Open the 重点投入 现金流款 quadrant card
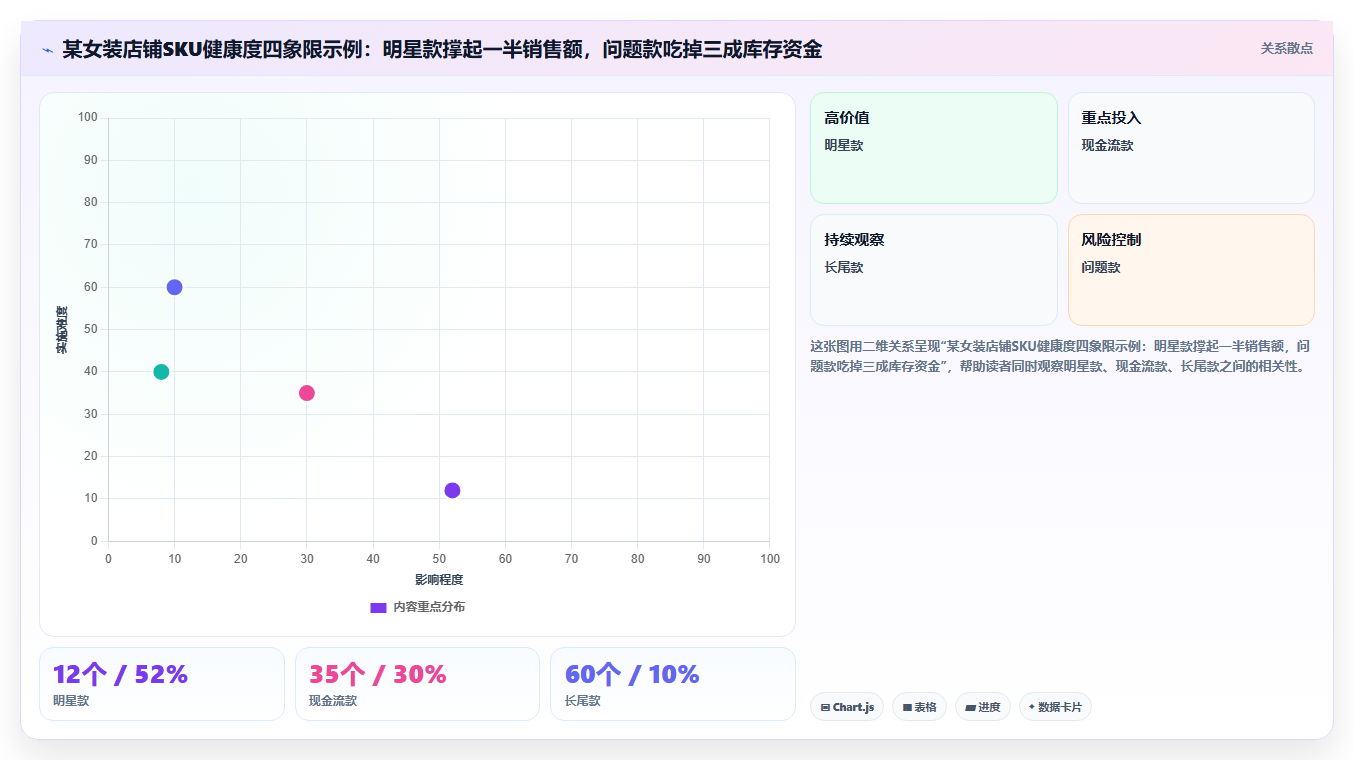The image size is (1354, 760). 1191,148
